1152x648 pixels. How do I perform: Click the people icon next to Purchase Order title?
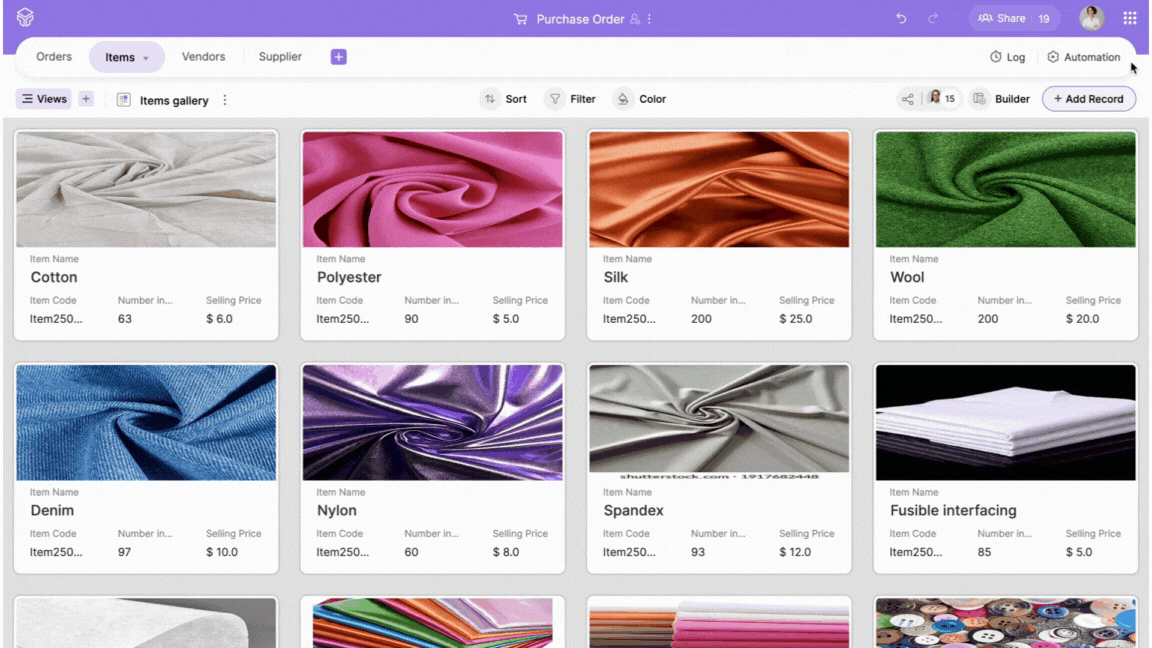(x=635, y=19)
